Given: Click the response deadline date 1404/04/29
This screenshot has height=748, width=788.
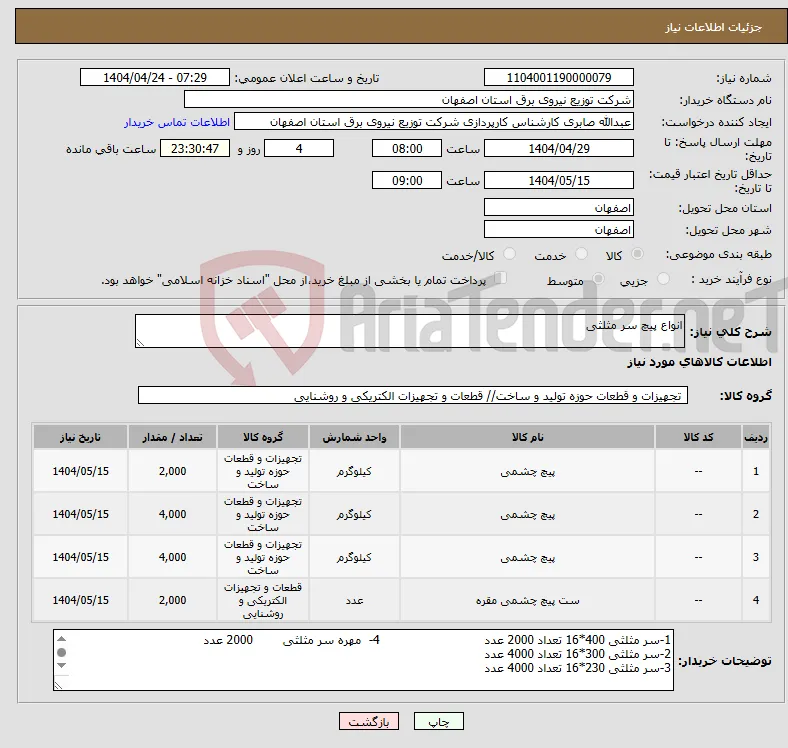Looking at the screenshot, I should (x=558, y=148).
